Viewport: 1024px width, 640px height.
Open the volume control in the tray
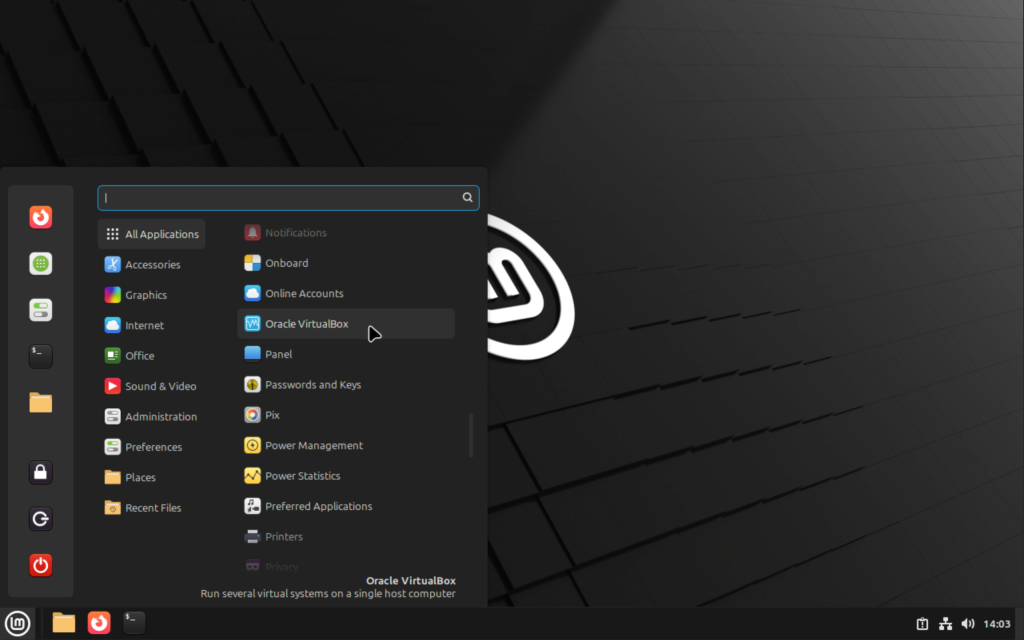968,622
